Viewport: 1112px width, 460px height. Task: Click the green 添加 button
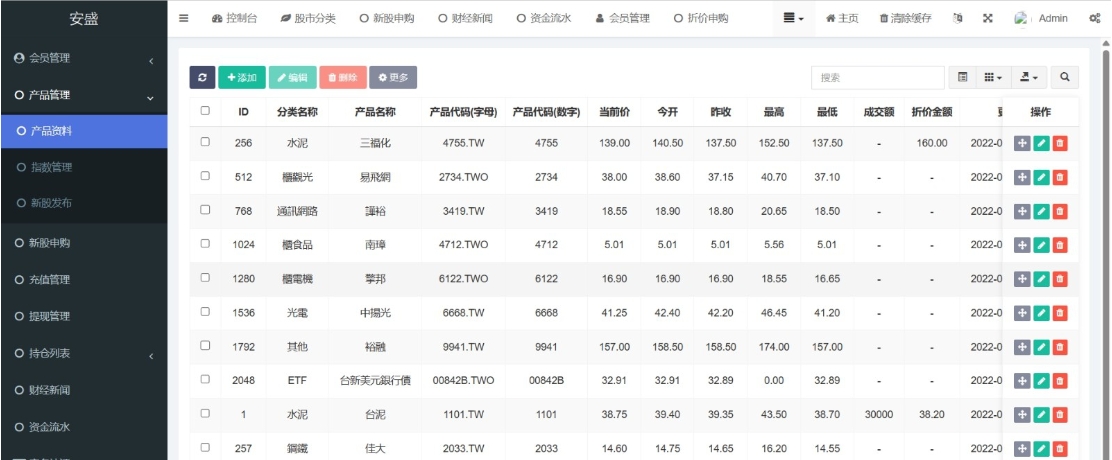tap(241, 78)
